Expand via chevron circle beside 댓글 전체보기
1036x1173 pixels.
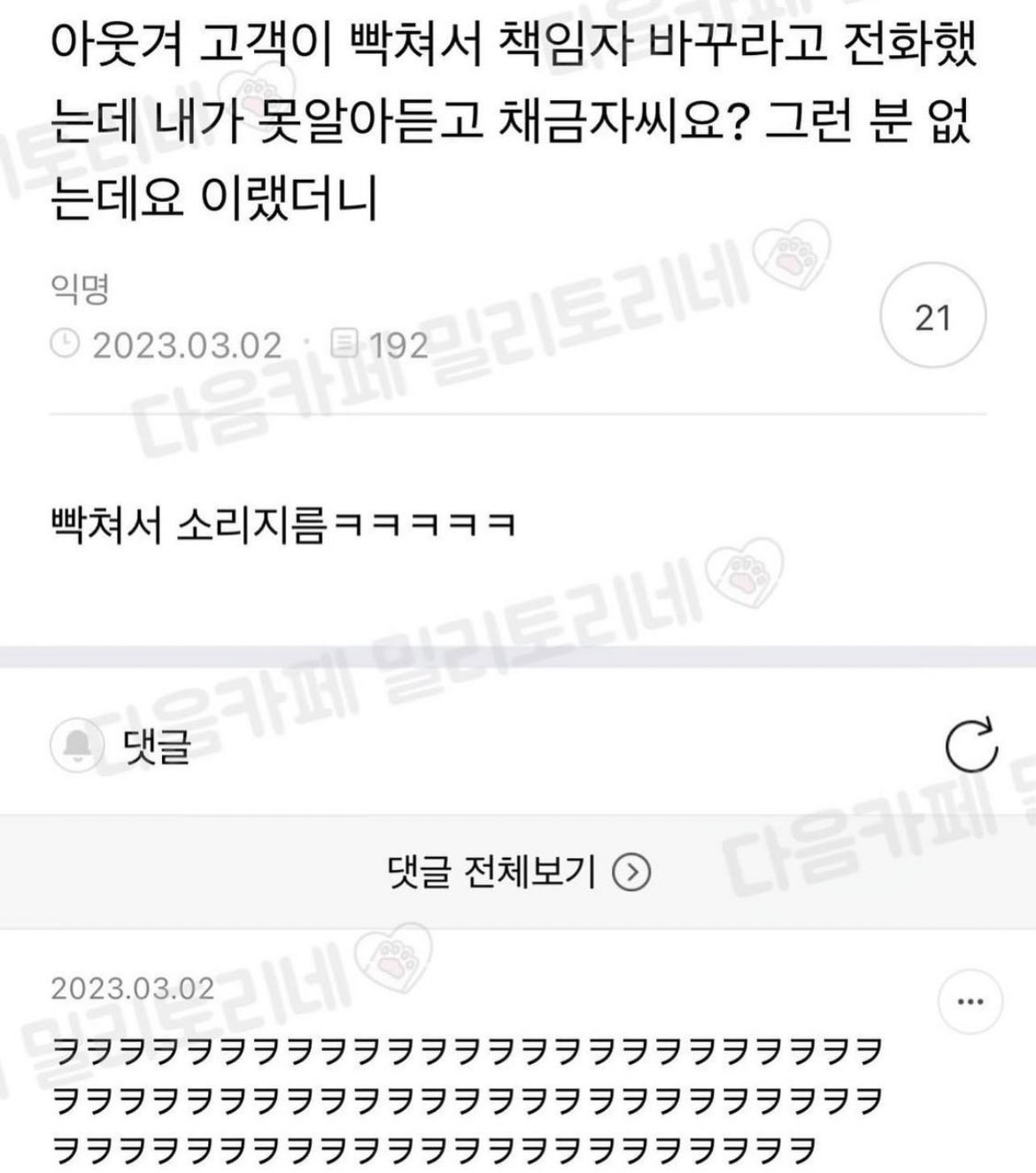[632, 873]
